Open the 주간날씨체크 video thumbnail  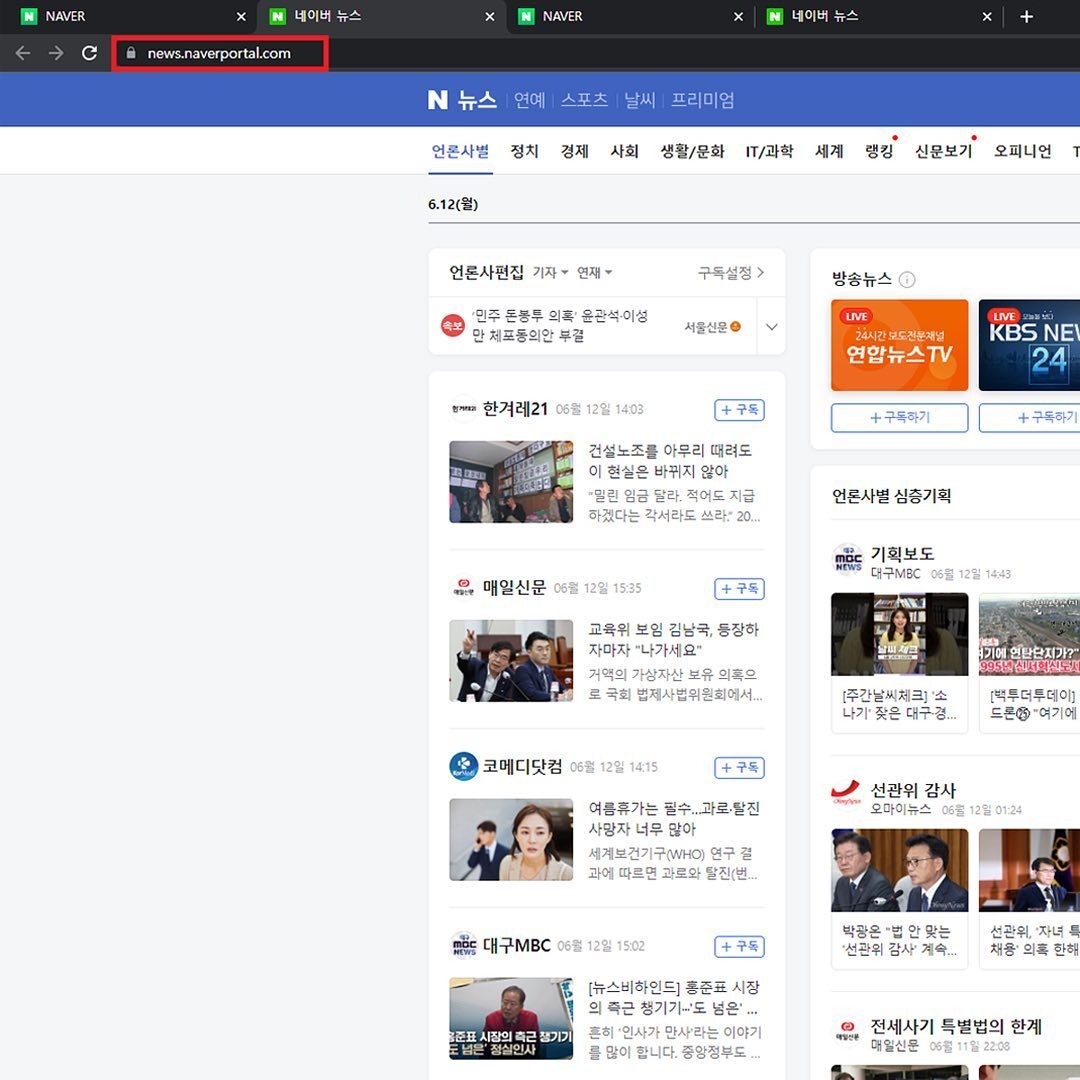coord(900,634)
